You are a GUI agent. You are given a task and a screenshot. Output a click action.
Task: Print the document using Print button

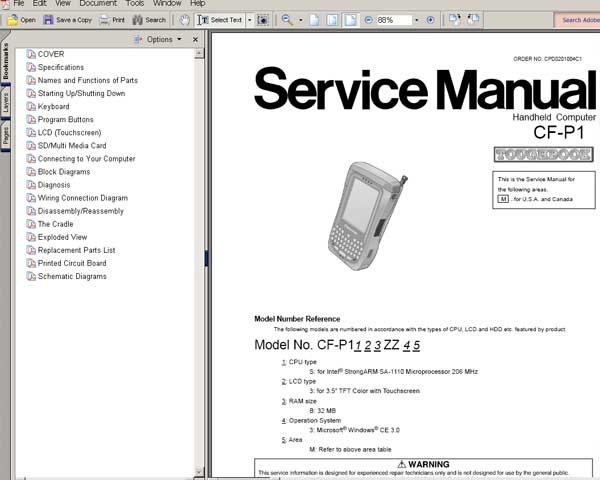112,20
